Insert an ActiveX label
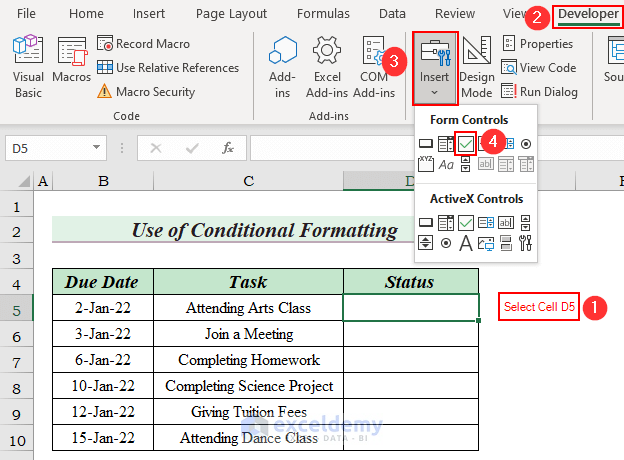This screenshot has width=624, height=460. pos(466,243)
